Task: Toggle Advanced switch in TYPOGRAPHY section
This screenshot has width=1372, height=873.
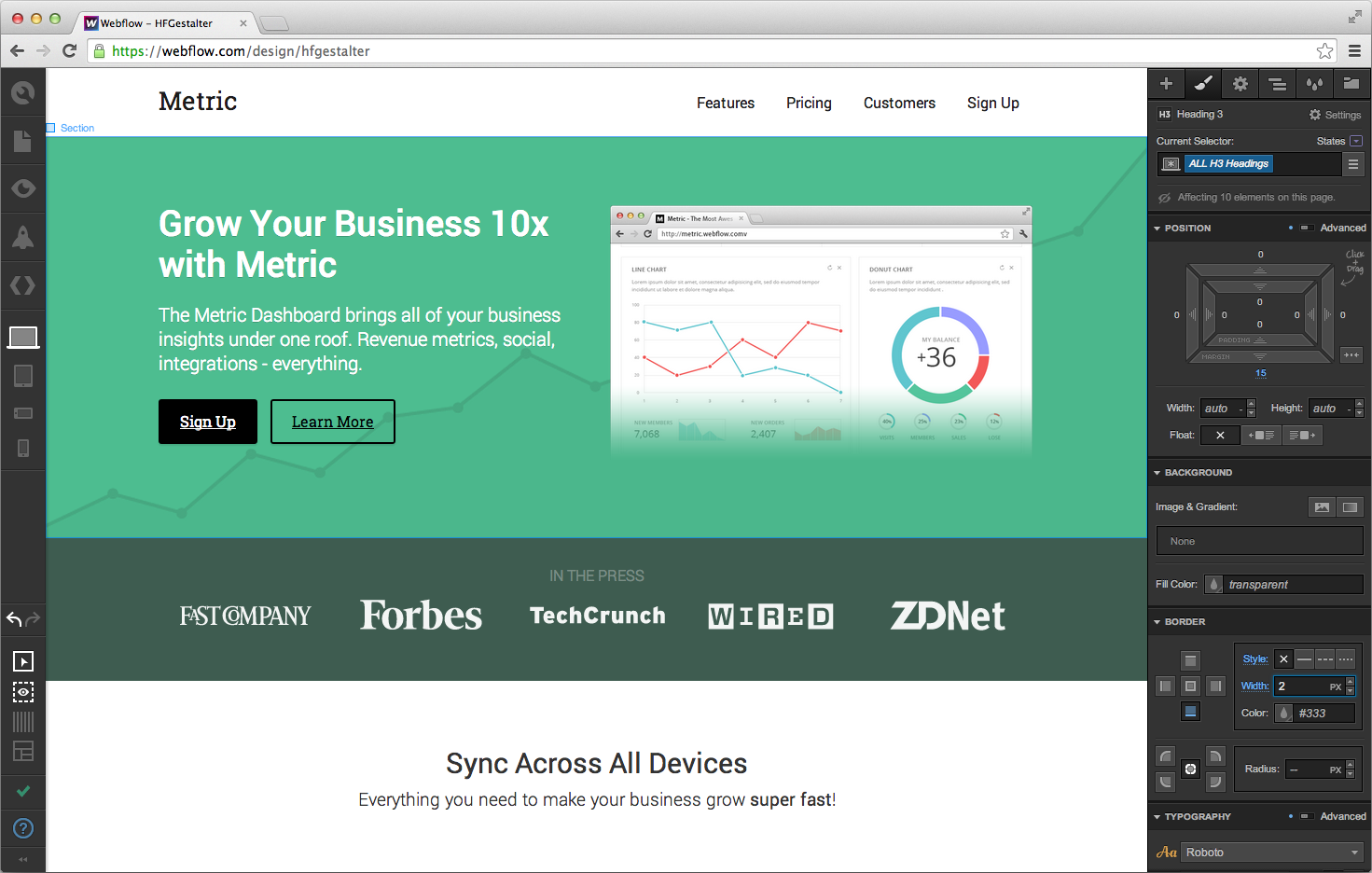Action: [1307, 816]
